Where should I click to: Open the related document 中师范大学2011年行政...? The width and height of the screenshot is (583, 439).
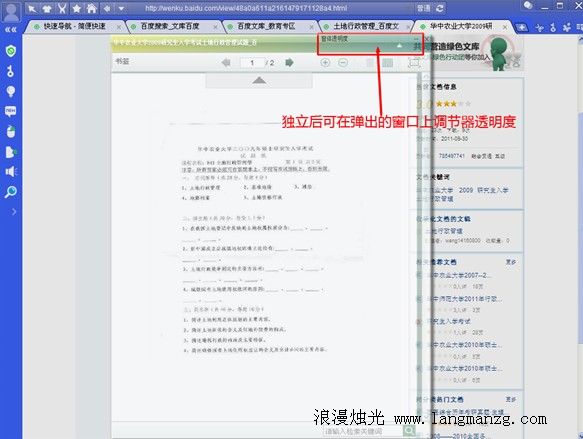point(466,299)
